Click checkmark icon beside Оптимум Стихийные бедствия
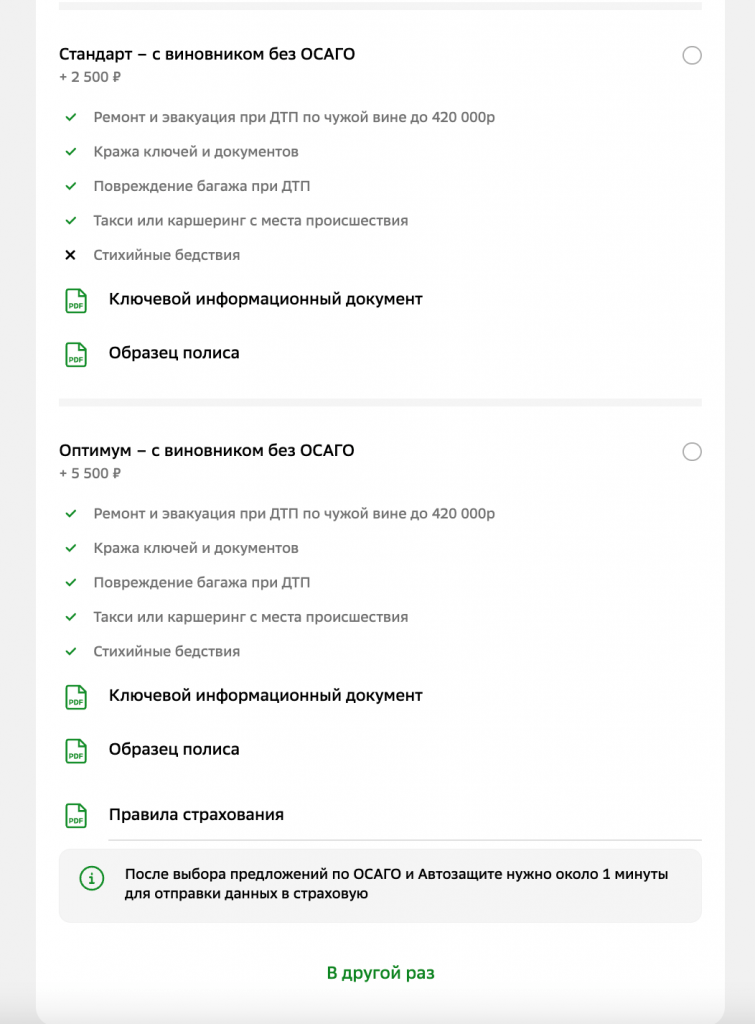This screenshot has width=755, height=1024. (70, 651)
